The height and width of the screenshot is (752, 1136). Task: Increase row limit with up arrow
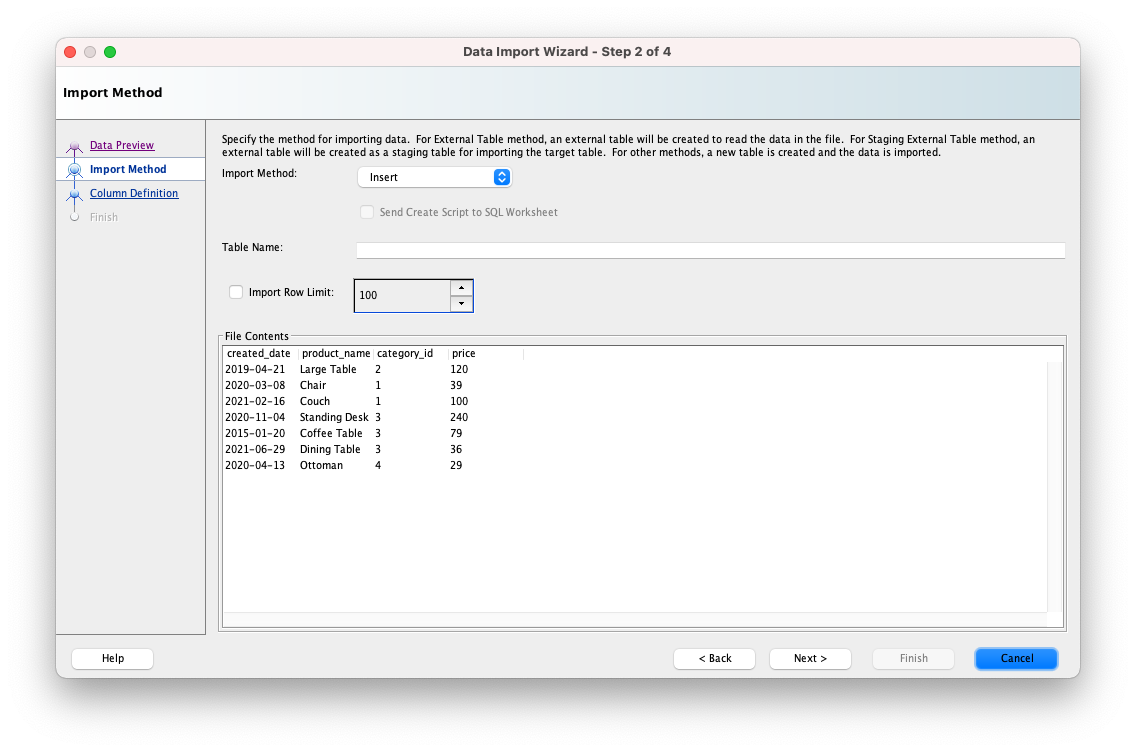tap(461, 288)
